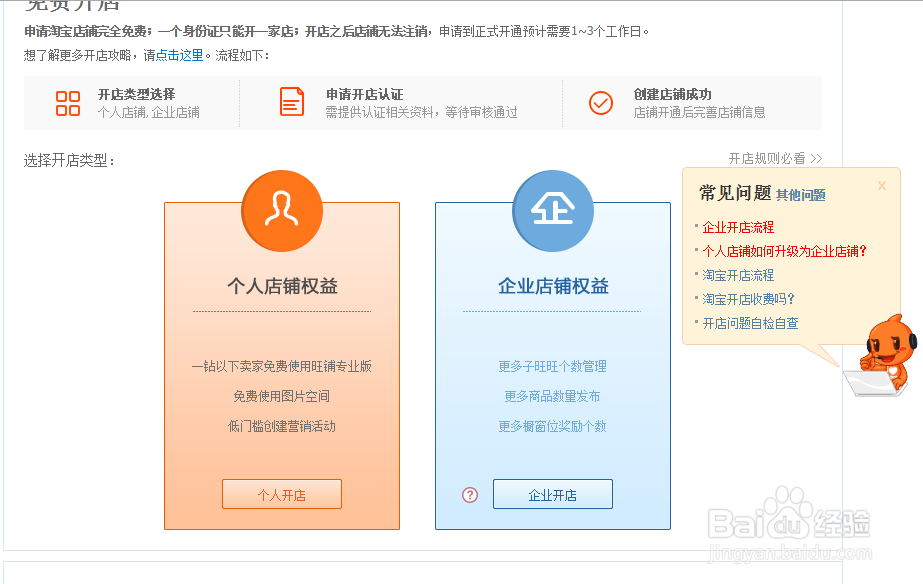Click the 常见问题 title in the popup
Viewport: 923px width, 584px height.
(x=735, y=193)
